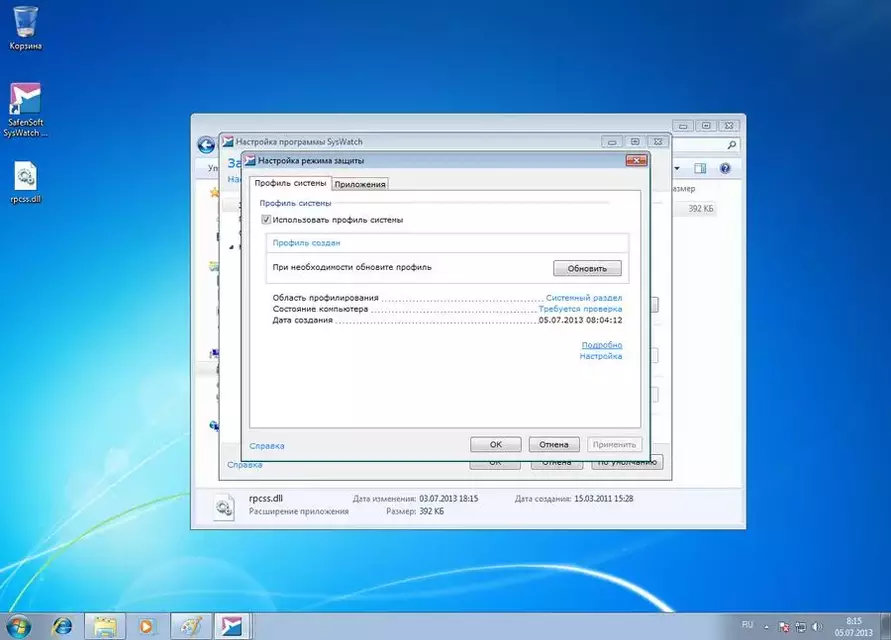Open the Windows Start menu
This screenshot has height=640, width=891.
pyautogui.click(x=18, y=626)
